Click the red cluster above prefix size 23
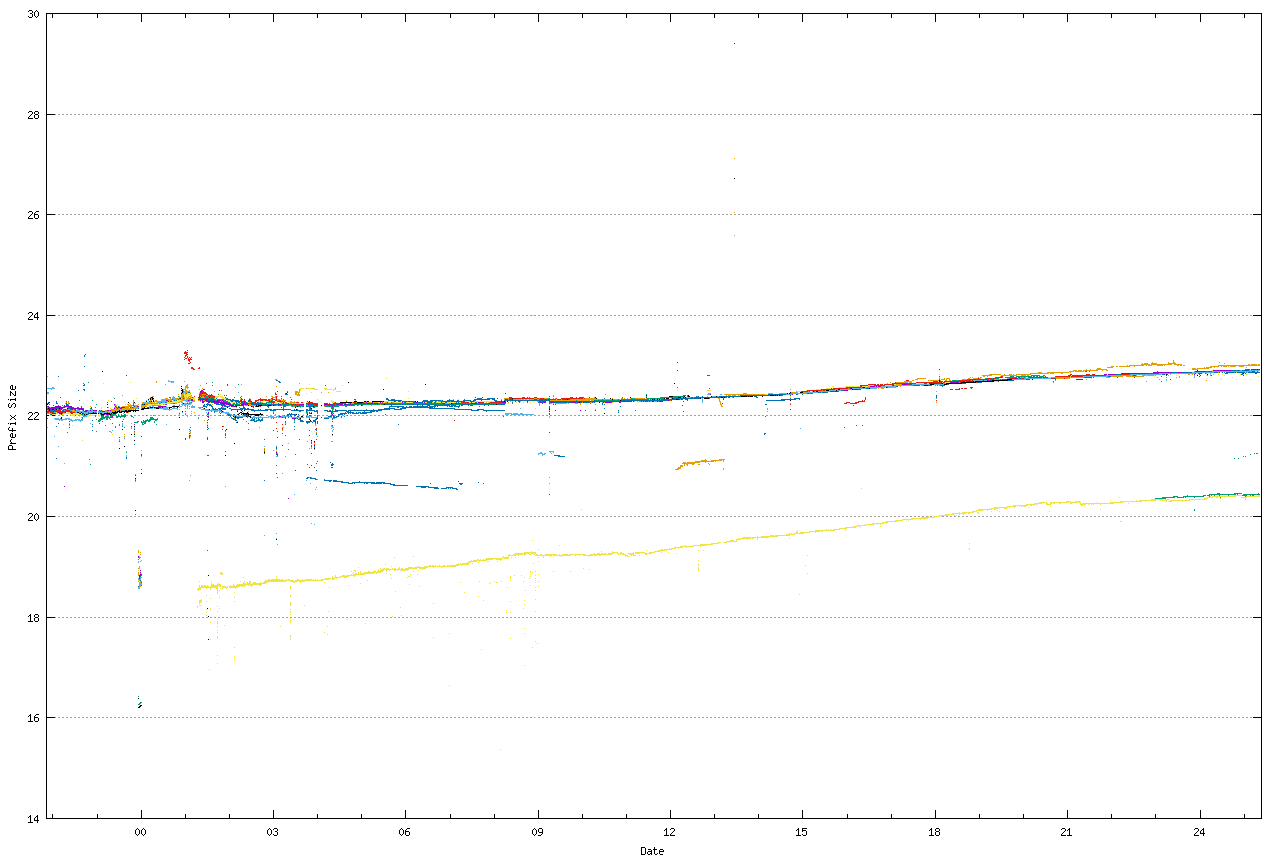 click(x=189, y=357)
